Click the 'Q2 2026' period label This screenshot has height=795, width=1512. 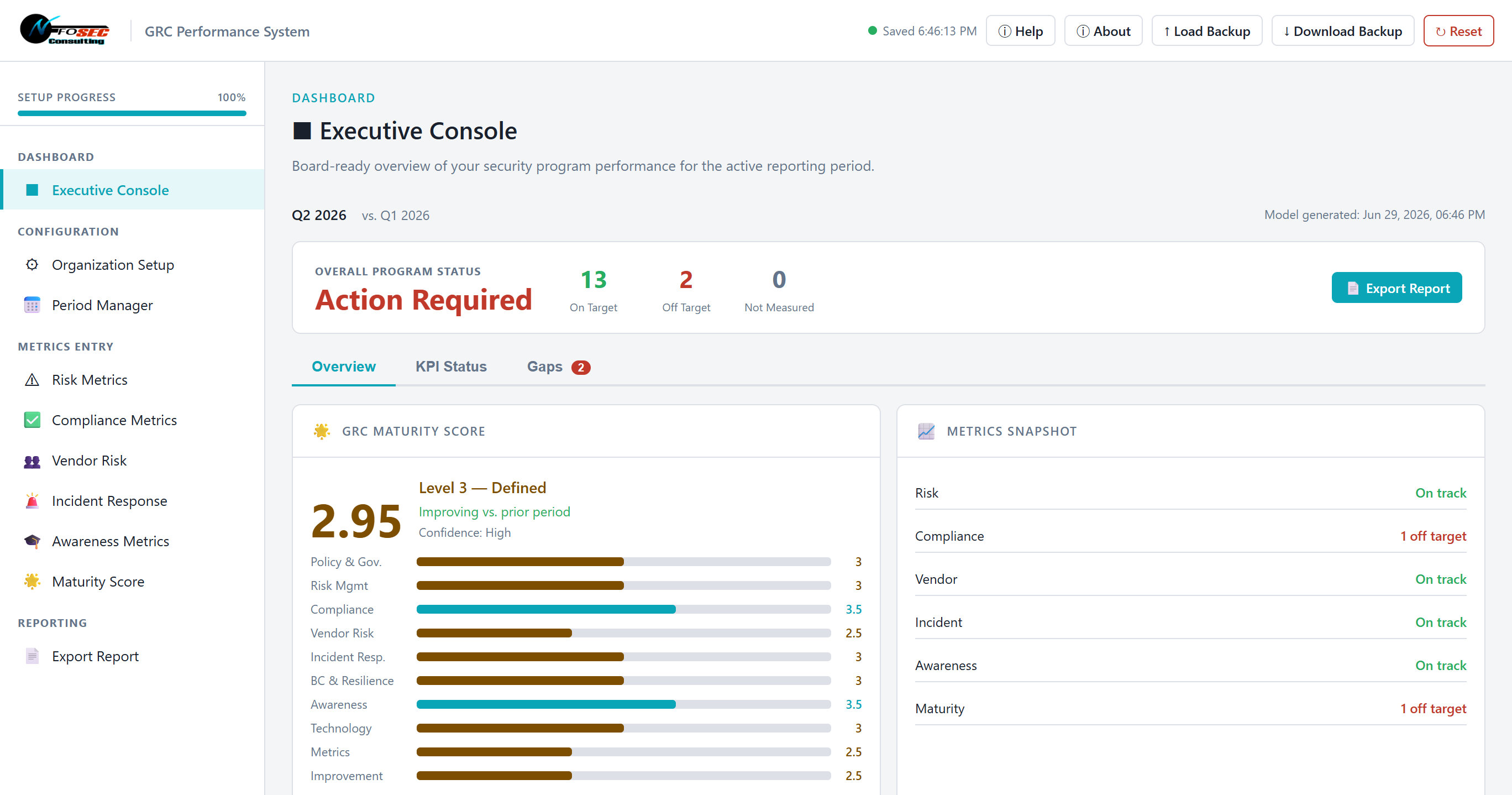[x=319, y=215]
